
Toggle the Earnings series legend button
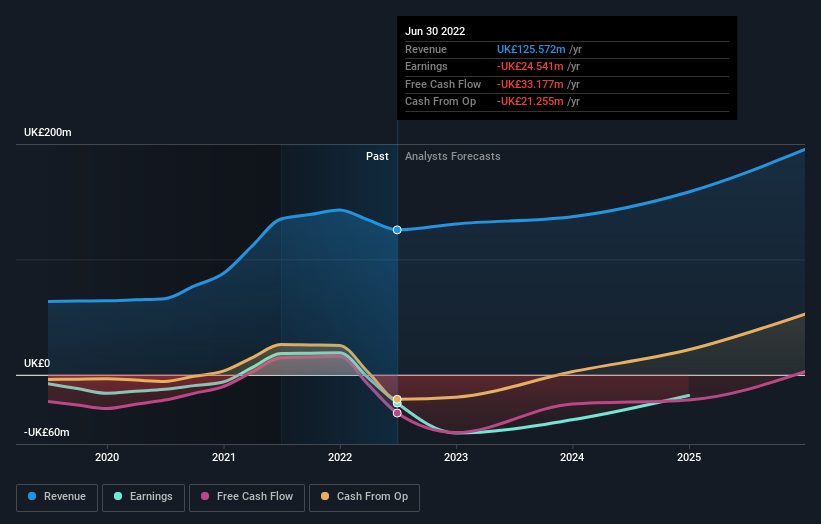pos(143,497)
